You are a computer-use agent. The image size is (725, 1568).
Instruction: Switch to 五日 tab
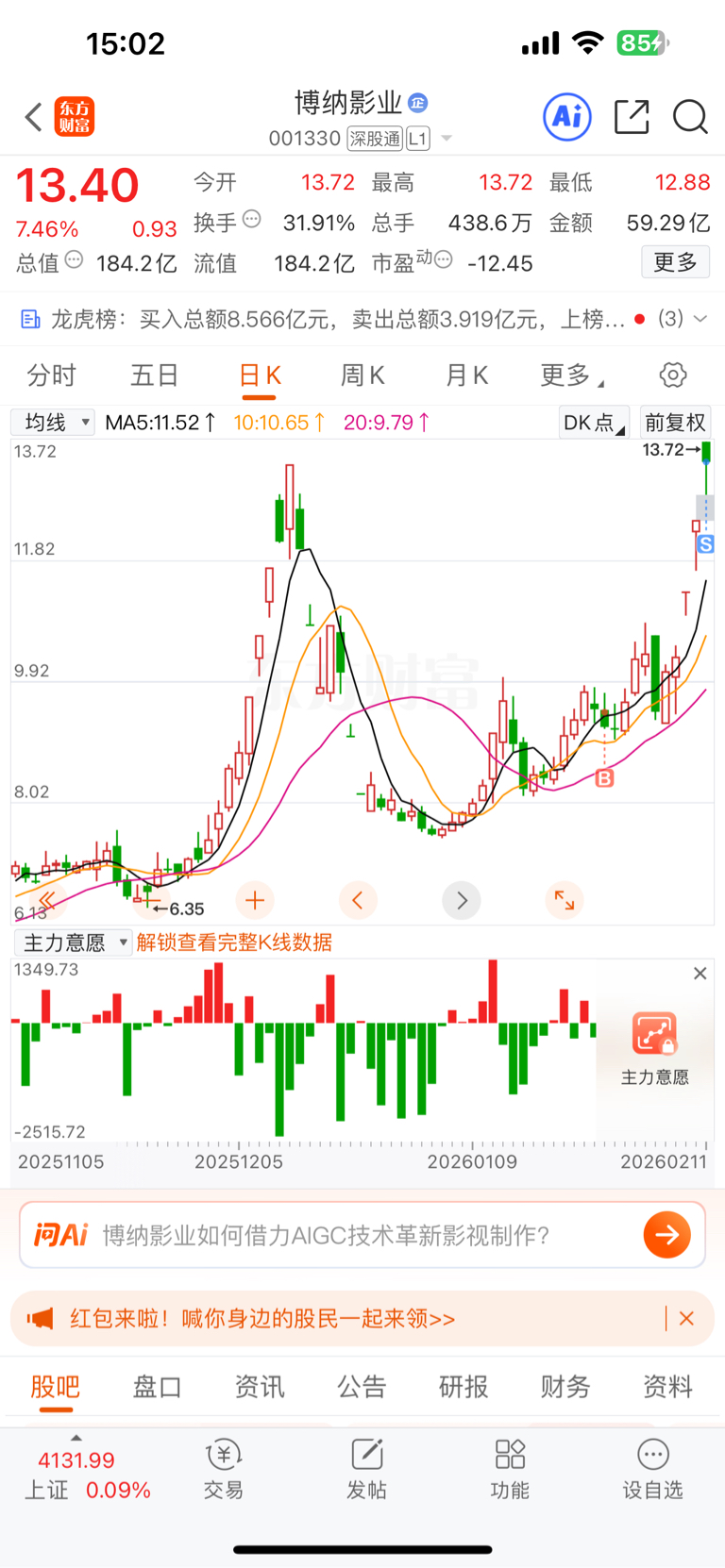point(154,375)
